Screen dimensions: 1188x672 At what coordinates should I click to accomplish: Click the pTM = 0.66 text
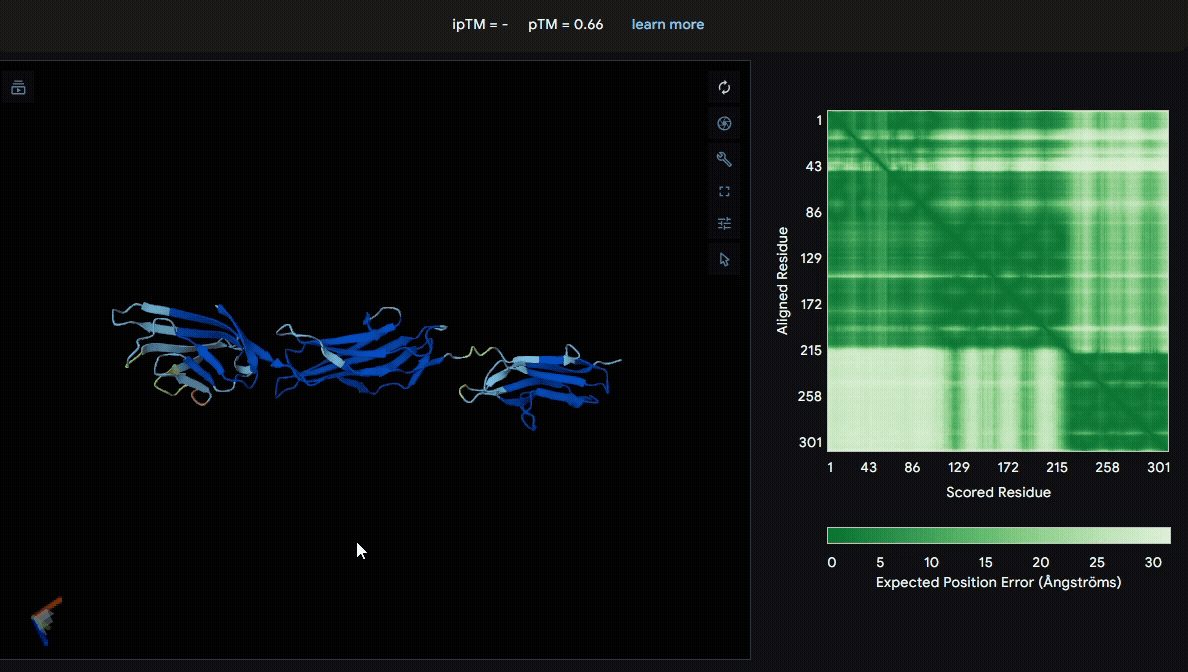[x=565, y=24]
